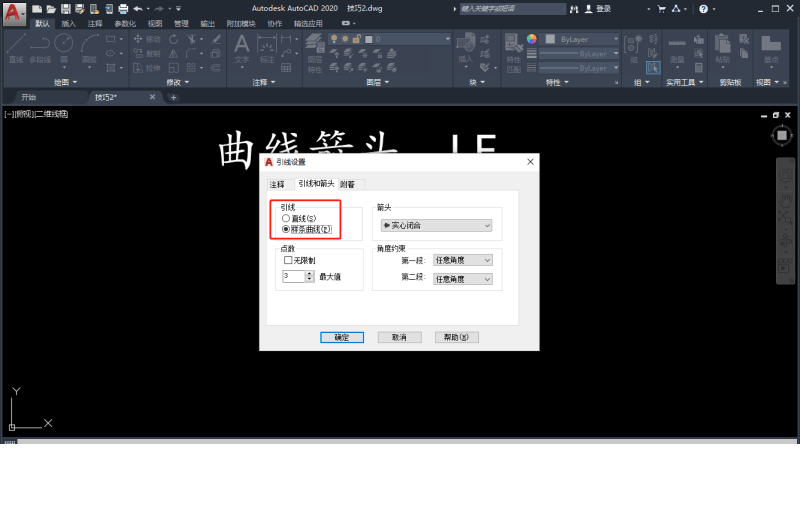Click the 帮助(H) button
This screenshot has height=509, width=800.
click(457, 337)
